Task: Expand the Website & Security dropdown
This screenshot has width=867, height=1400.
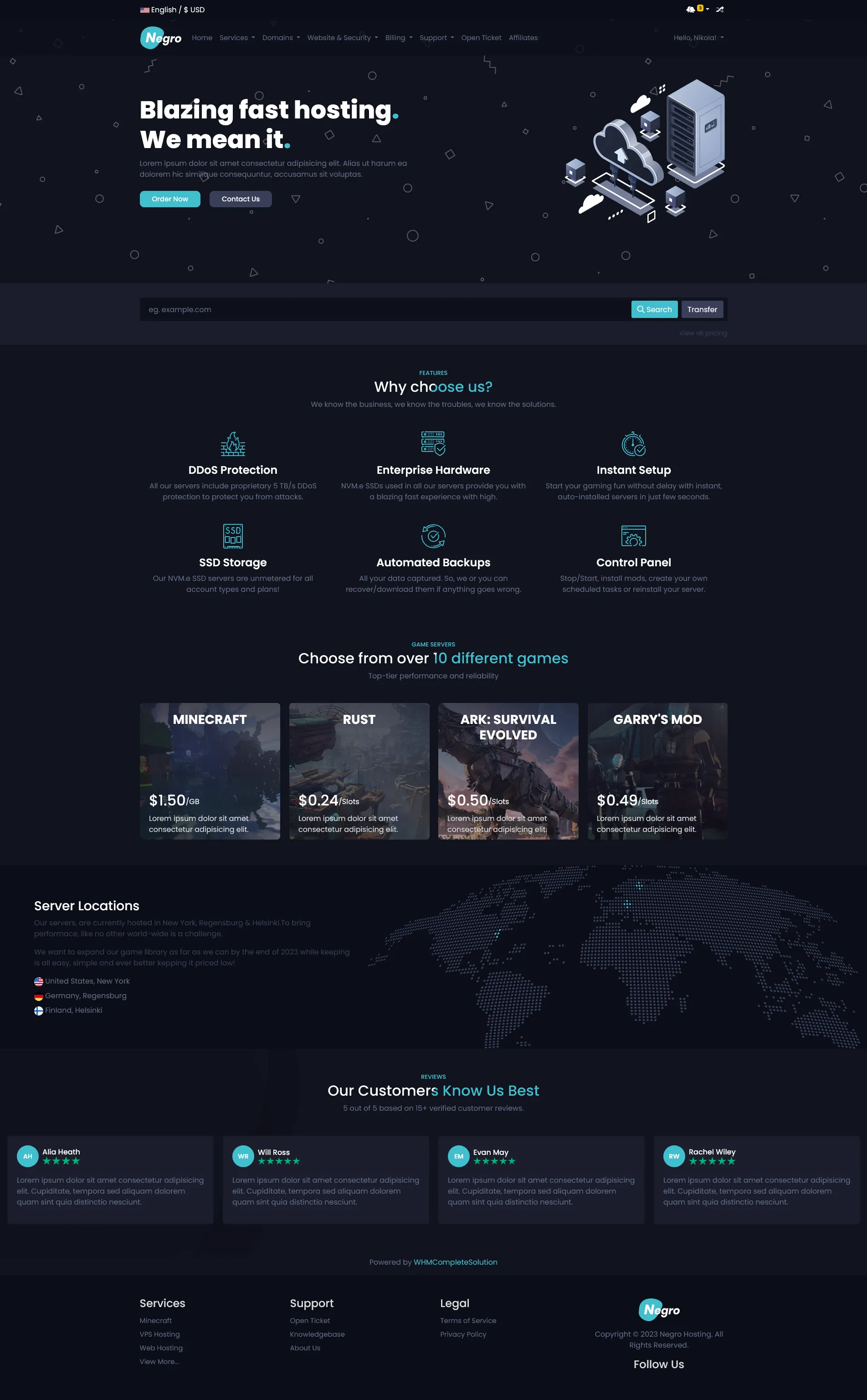Action: click(x=342, y=38)
